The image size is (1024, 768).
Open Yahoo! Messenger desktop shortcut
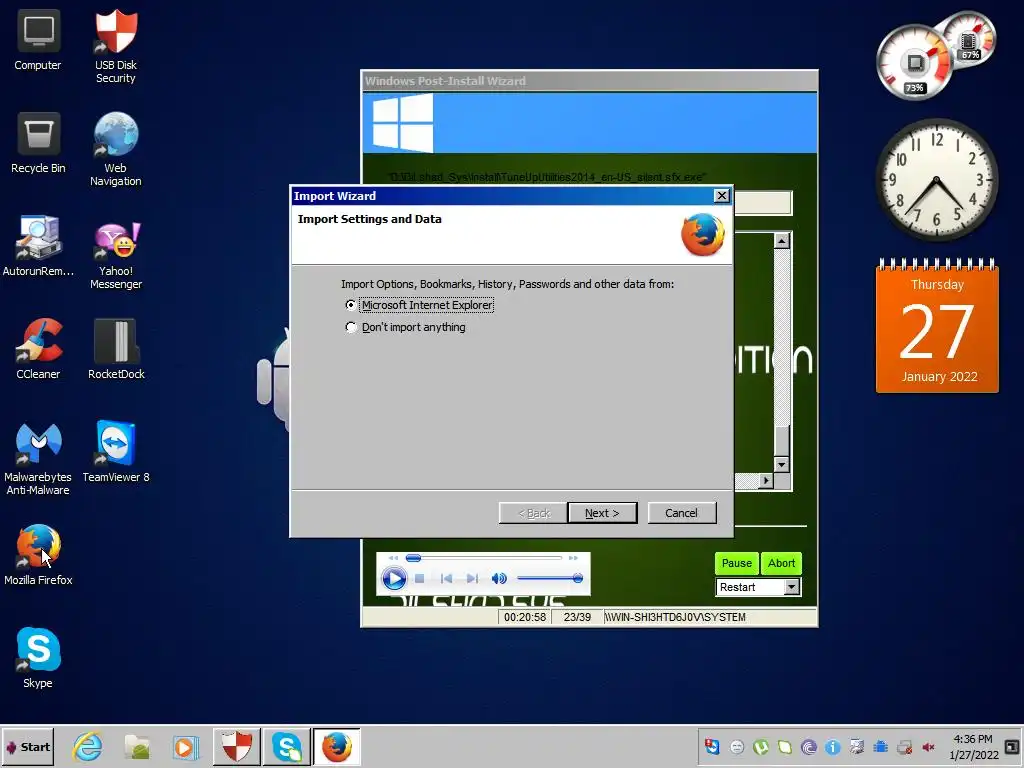click(116, 253)
